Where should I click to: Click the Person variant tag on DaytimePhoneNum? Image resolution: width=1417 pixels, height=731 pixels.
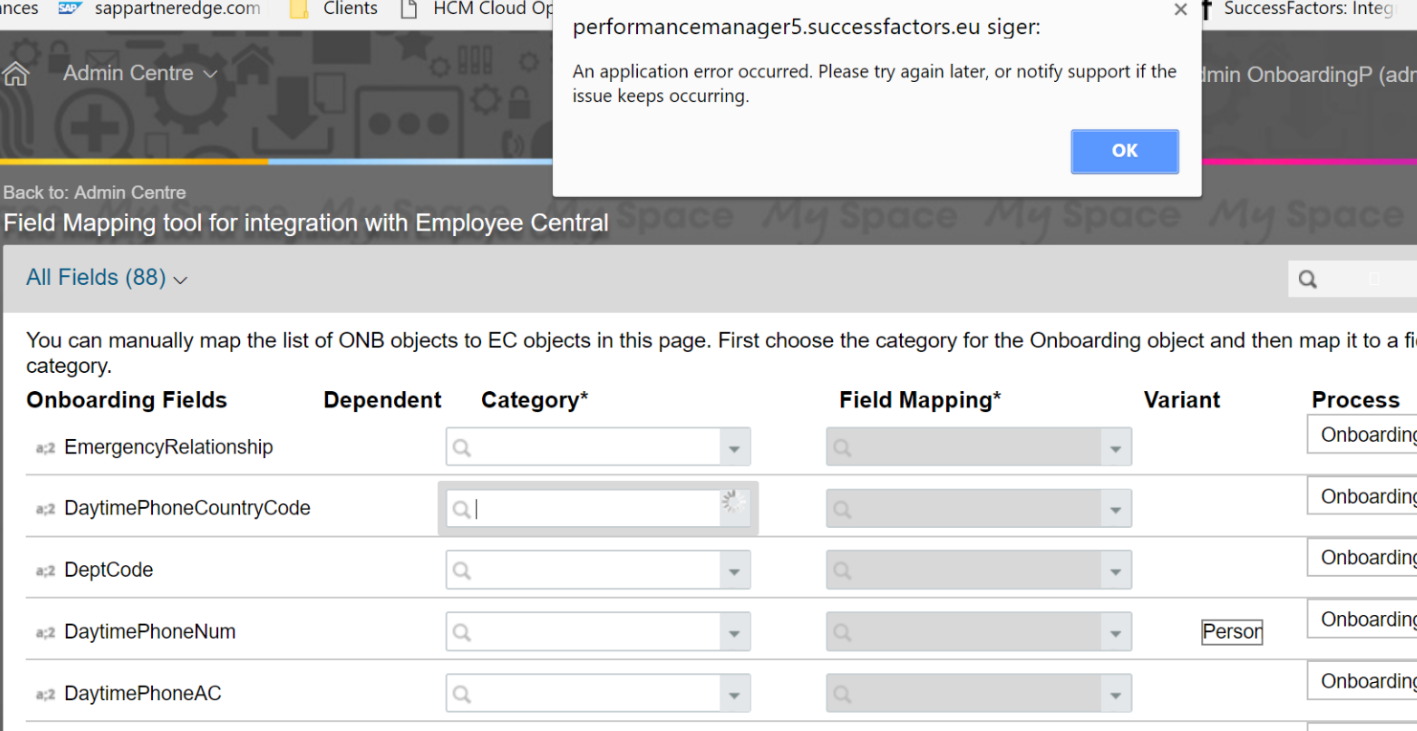point(1232,632)
